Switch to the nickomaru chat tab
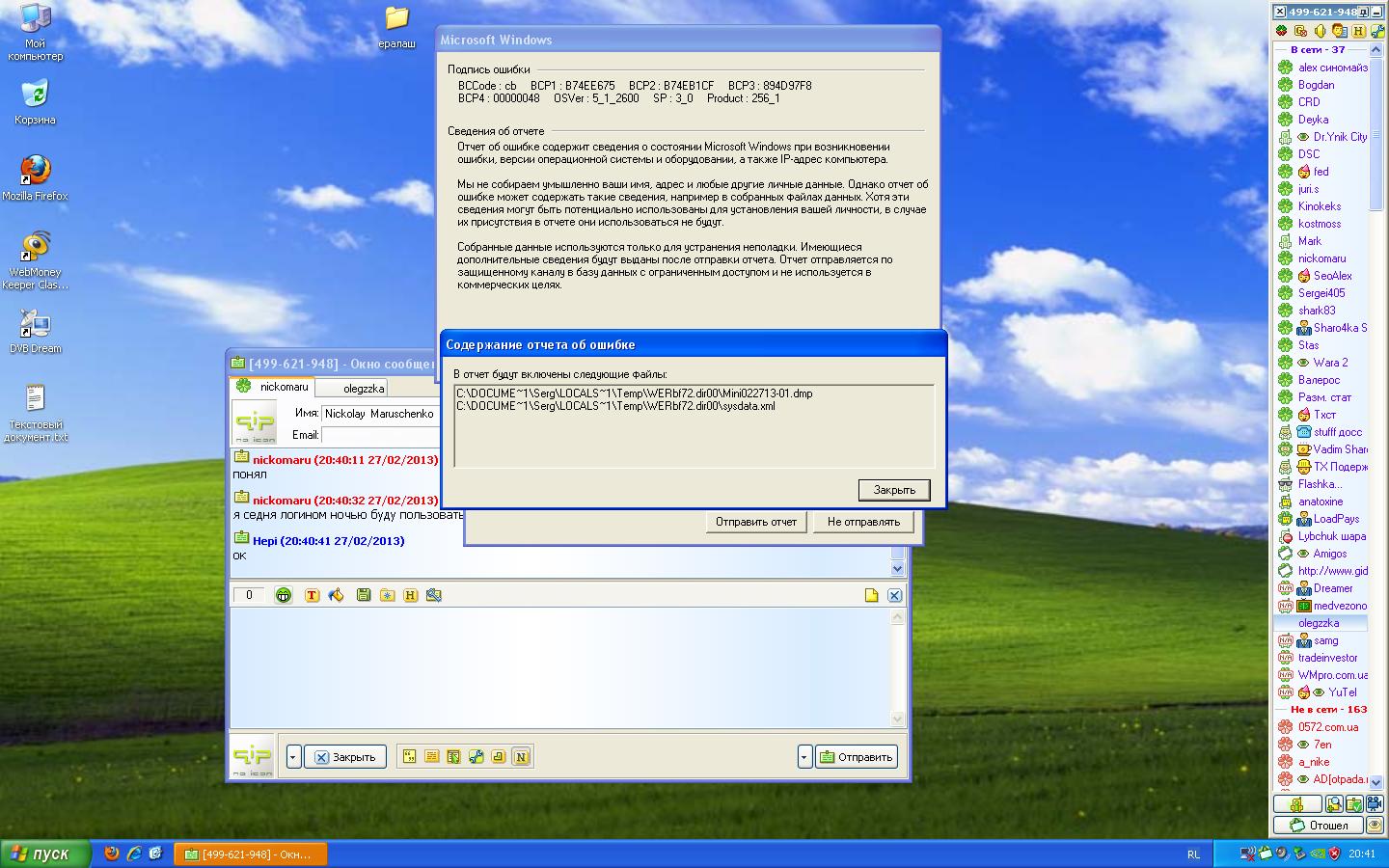 tap(274, 387)
